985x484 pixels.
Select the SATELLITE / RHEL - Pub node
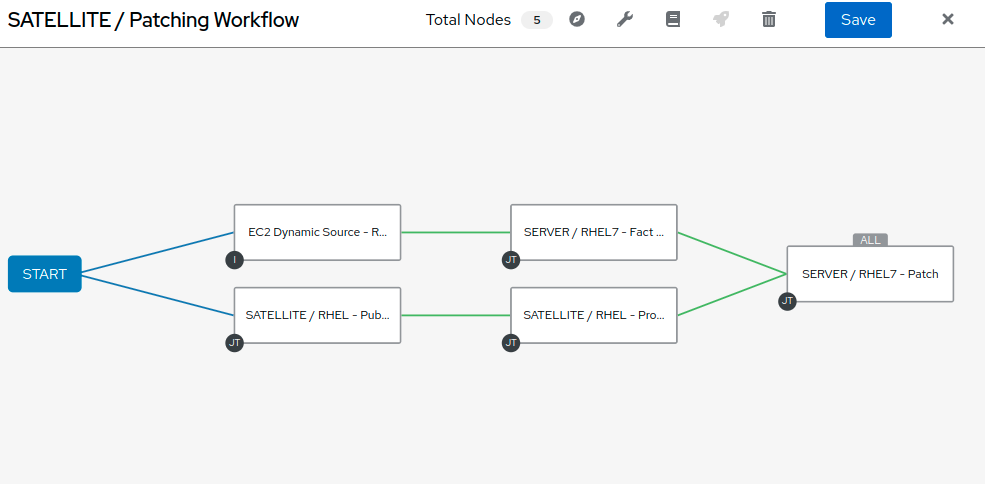point(317,316)
